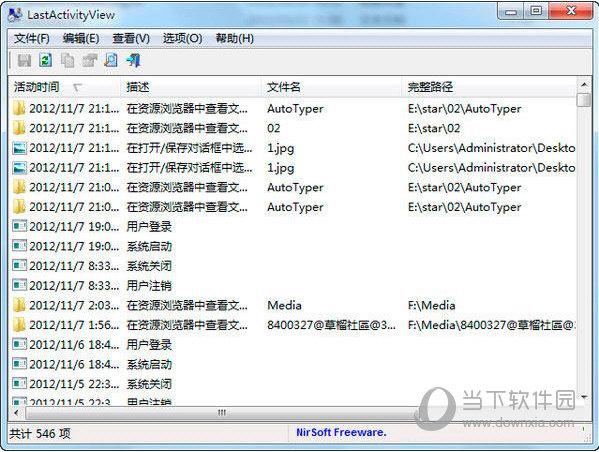Select the folder icon of 8400327@ row
This screenshot has width=599, height=452.
point(19,325)
